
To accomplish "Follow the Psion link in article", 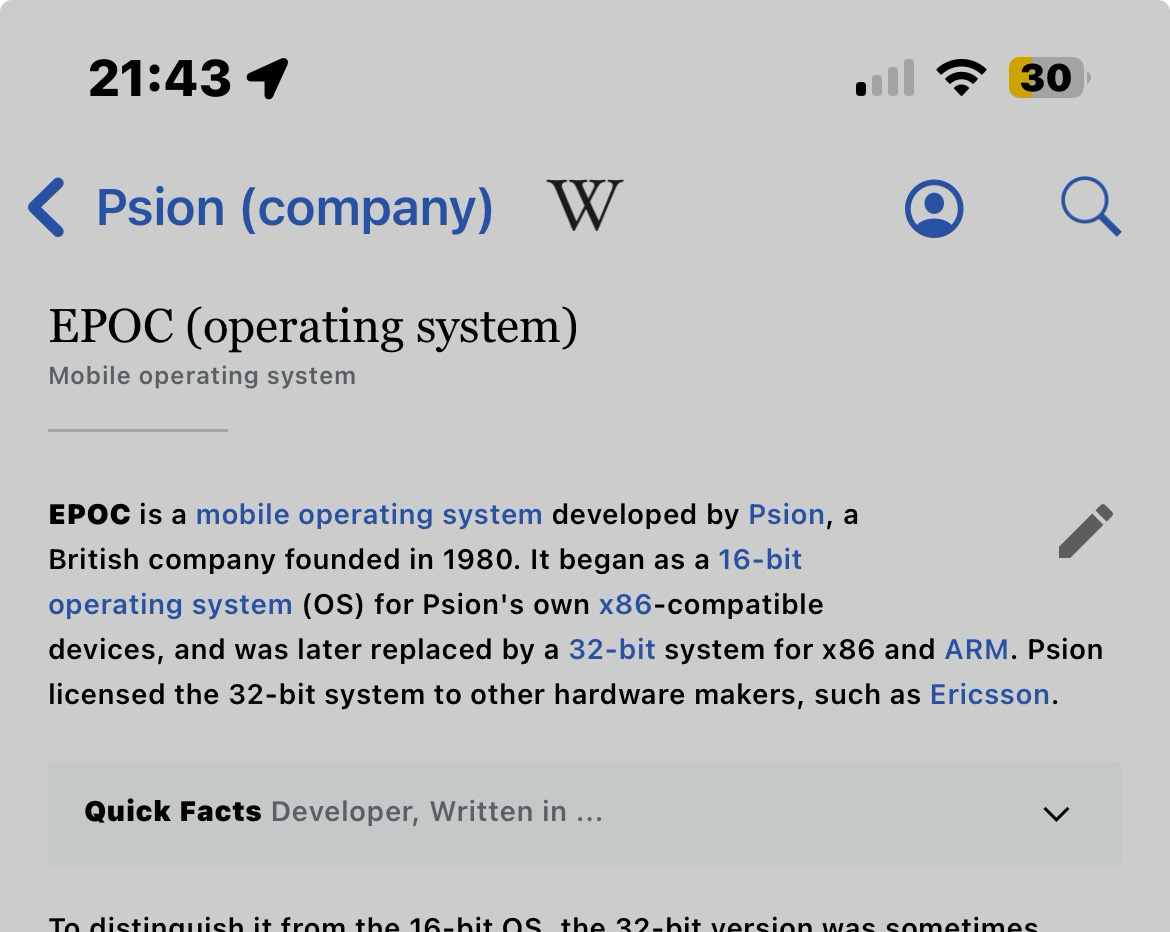I will (786, 514).
